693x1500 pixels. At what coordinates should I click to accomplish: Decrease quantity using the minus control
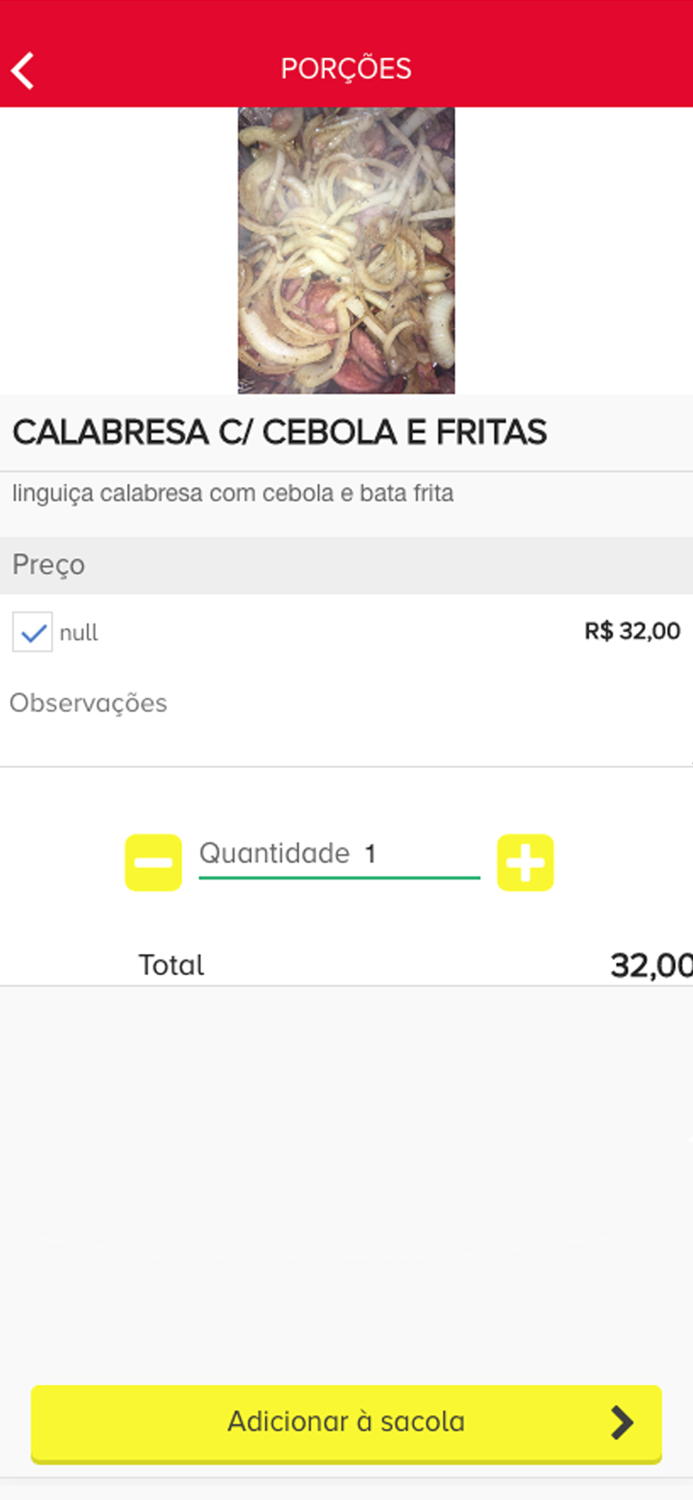152,862
